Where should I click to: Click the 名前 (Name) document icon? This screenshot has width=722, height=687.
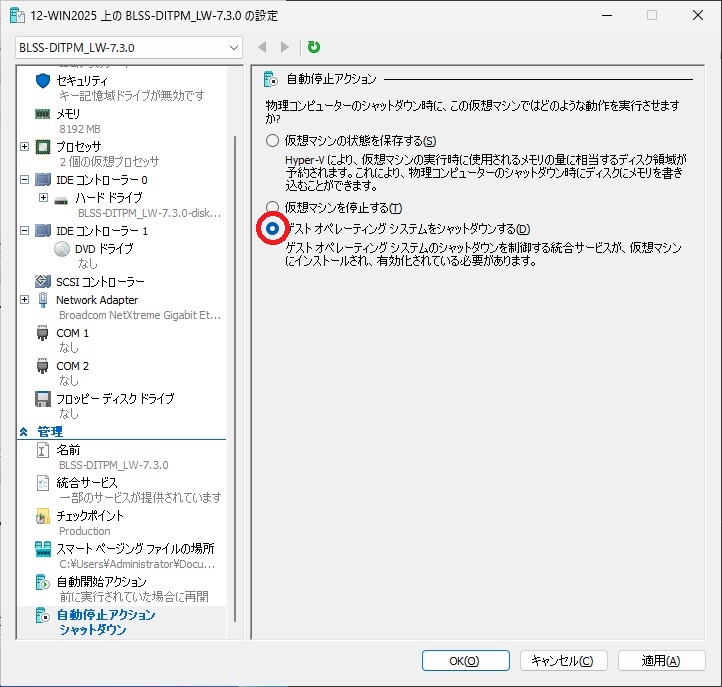42,449
